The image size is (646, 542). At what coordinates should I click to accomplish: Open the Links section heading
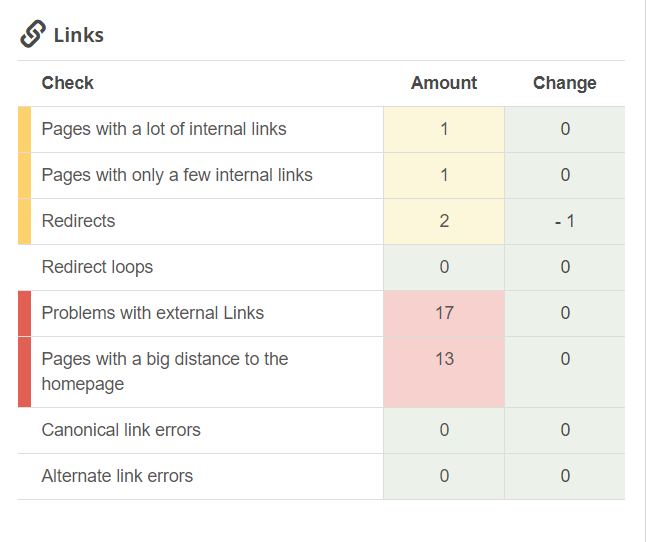click(78, 35)
